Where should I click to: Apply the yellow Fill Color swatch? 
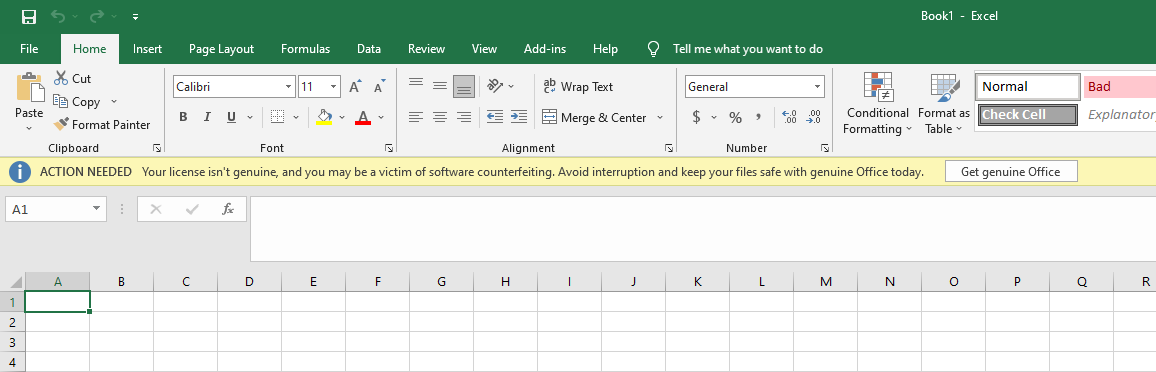(x=324, y=117)
